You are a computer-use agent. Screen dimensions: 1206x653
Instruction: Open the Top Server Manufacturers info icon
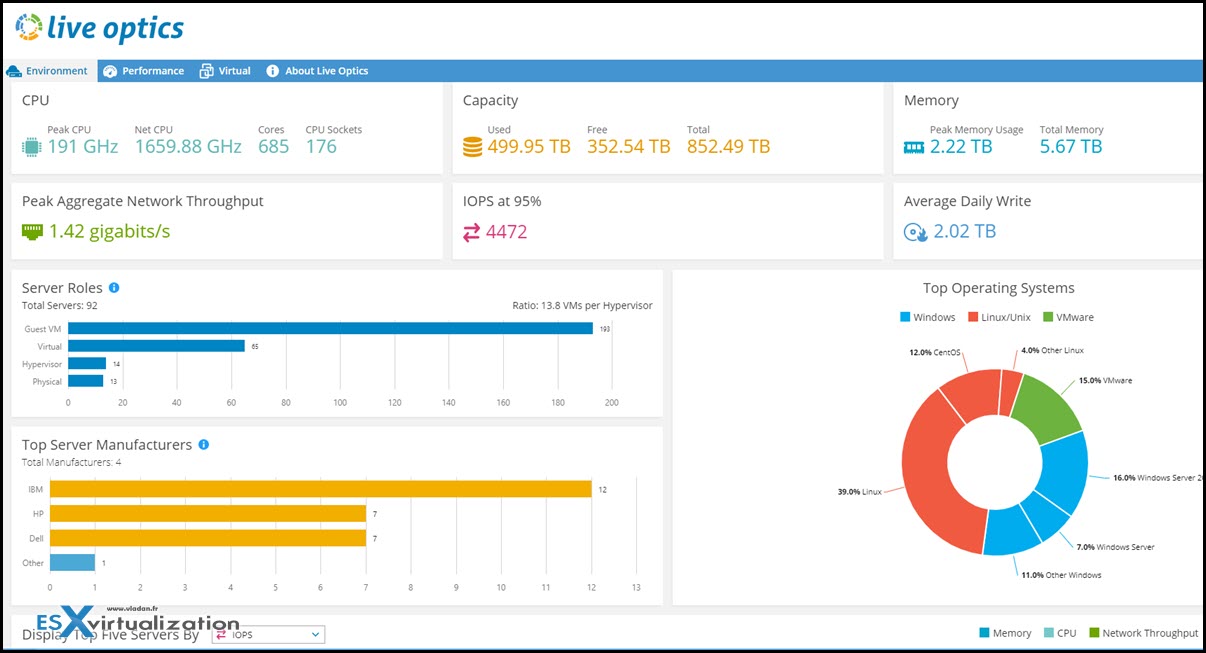click(x=203, y=444)
